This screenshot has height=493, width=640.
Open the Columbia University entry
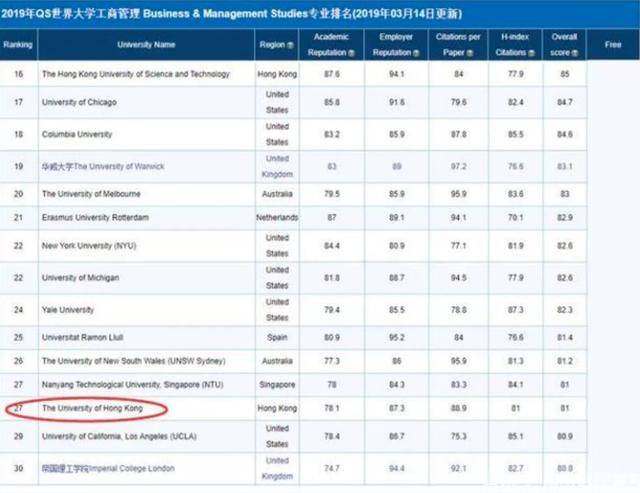pos(78,133)
